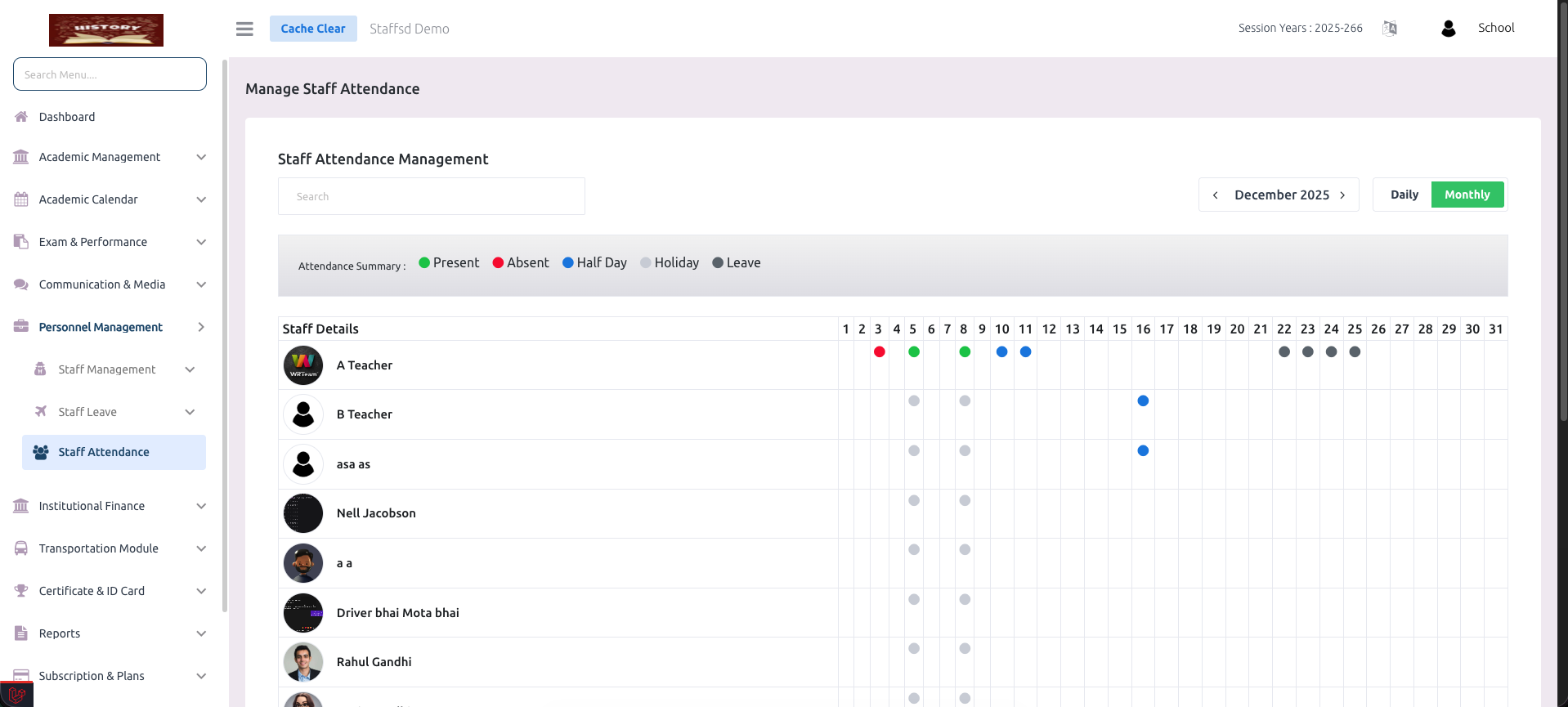This screenshot has height=707, width=1568.
Task: Click the Dashboard home icon
Action: [x=21, y=117]
